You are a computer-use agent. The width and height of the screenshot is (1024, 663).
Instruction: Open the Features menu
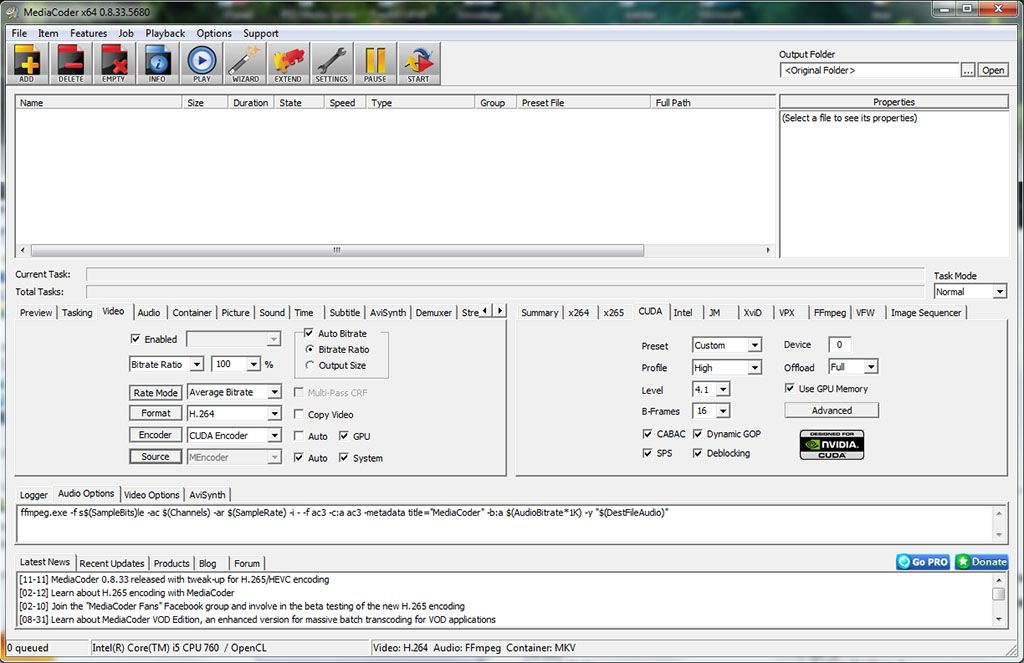point(88,33)
